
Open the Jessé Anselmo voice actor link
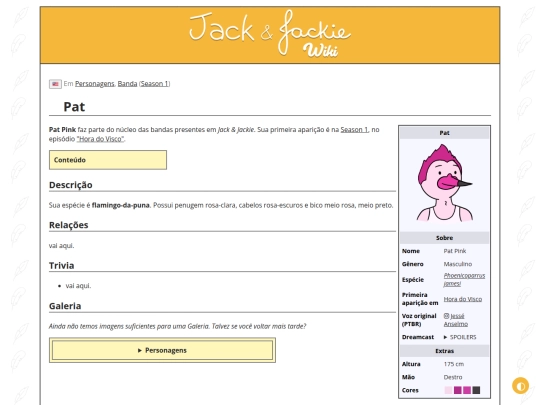456,320
